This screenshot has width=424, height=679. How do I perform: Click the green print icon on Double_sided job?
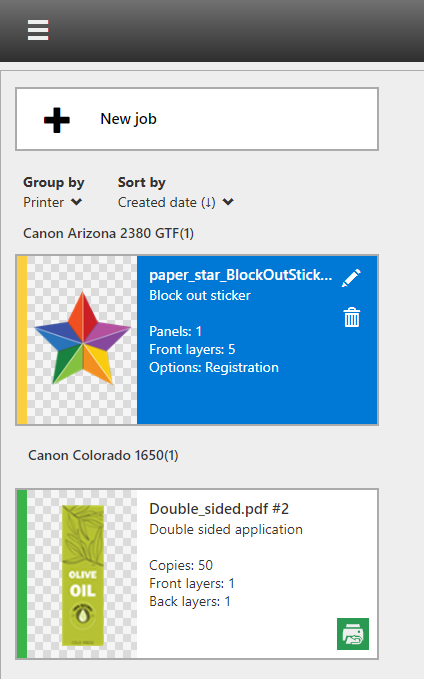click(x=353, y=634)
